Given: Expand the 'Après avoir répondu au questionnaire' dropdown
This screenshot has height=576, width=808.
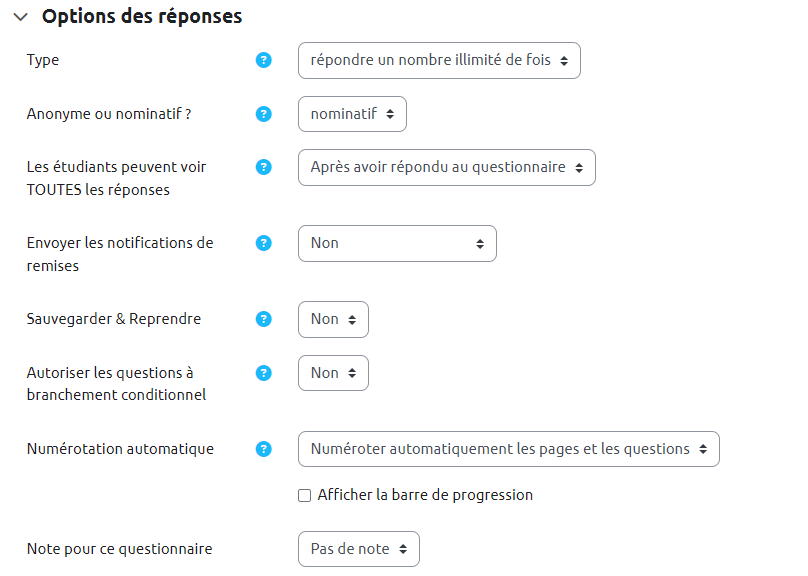Looking at the screenshot, I should tap(446, 168).
